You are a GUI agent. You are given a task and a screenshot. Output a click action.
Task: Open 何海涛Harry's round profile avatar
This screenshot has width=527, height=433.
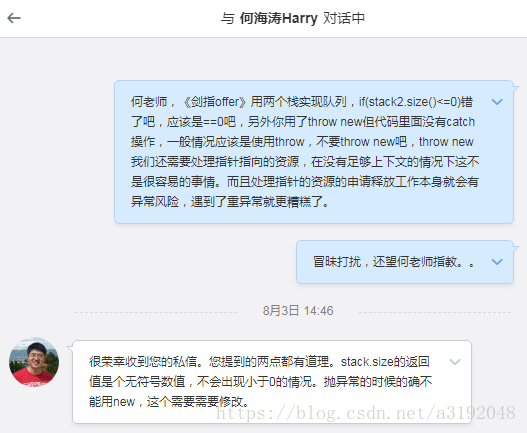[x=34, y=362]
